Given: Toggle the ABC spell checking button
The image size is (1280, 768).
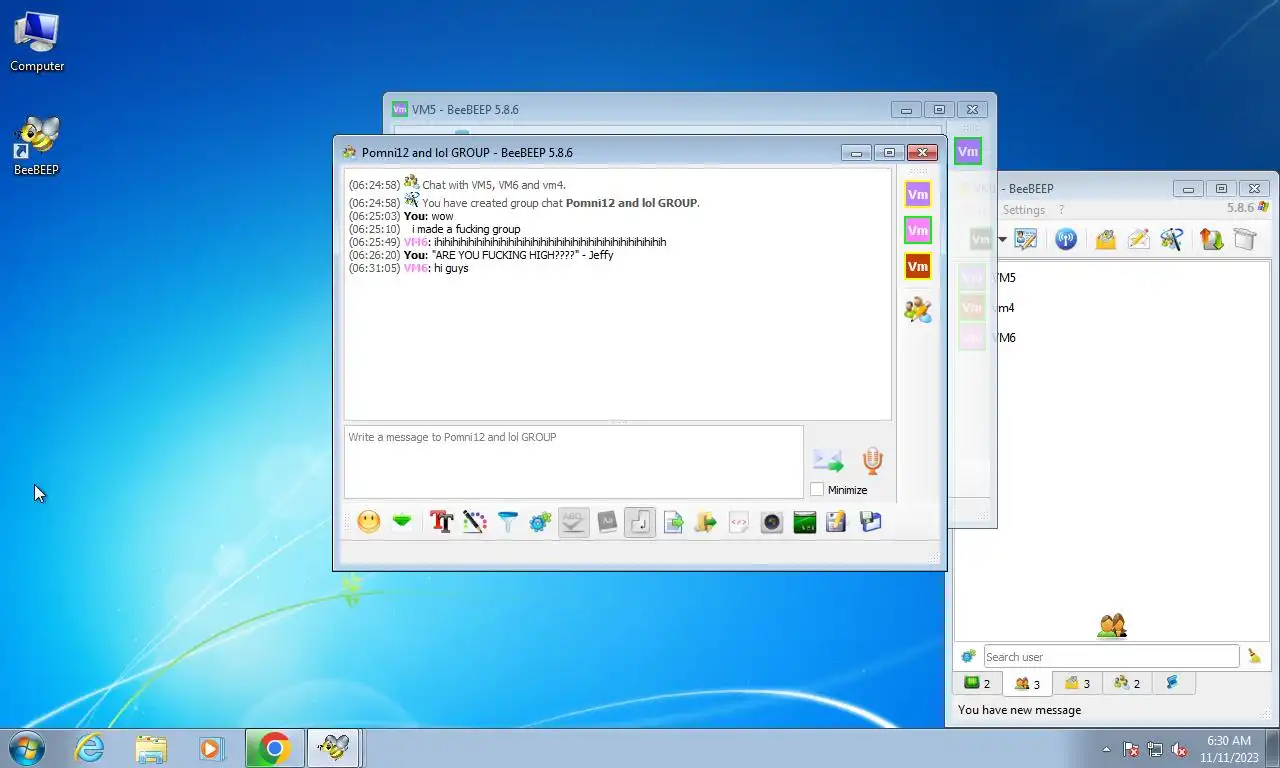Looking at the screenshot, I should pyautogui.click(x=573, y=522).
